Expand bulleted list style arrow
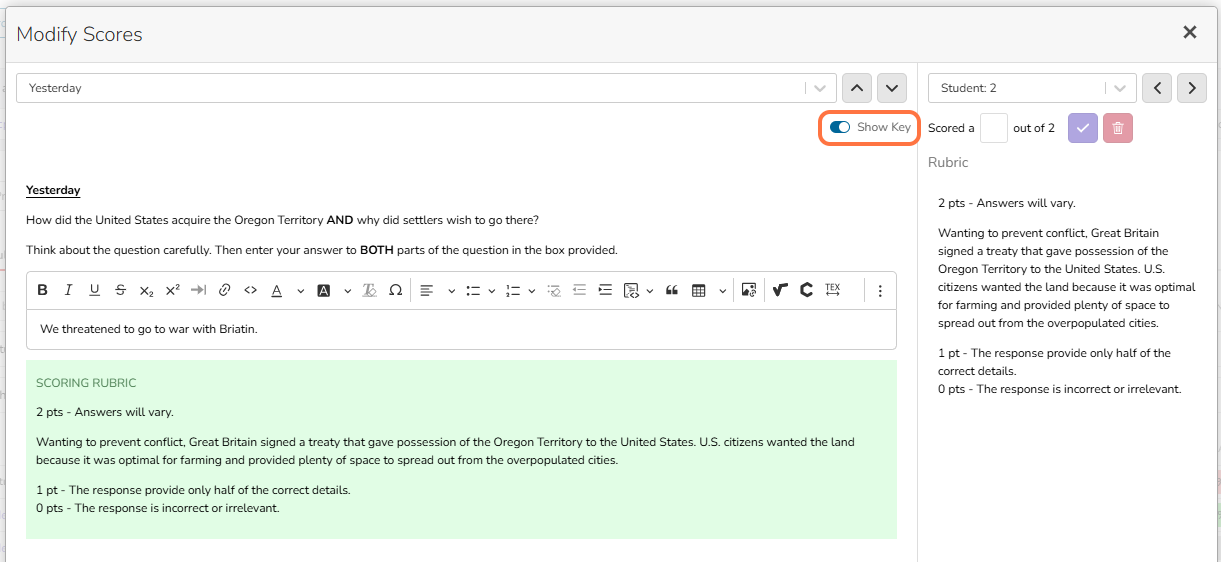1221x562 pixels. [x=491, y=291]
